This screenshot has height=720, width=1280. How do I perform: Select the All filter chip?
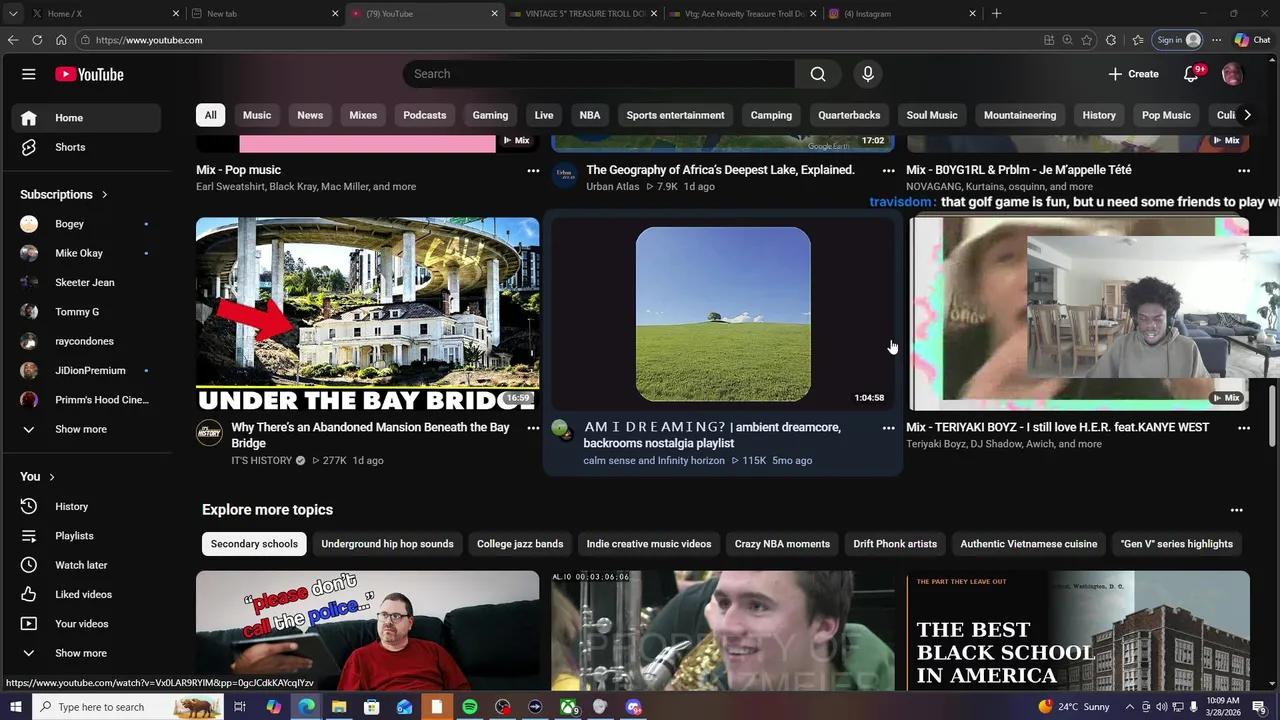[210, 115]
